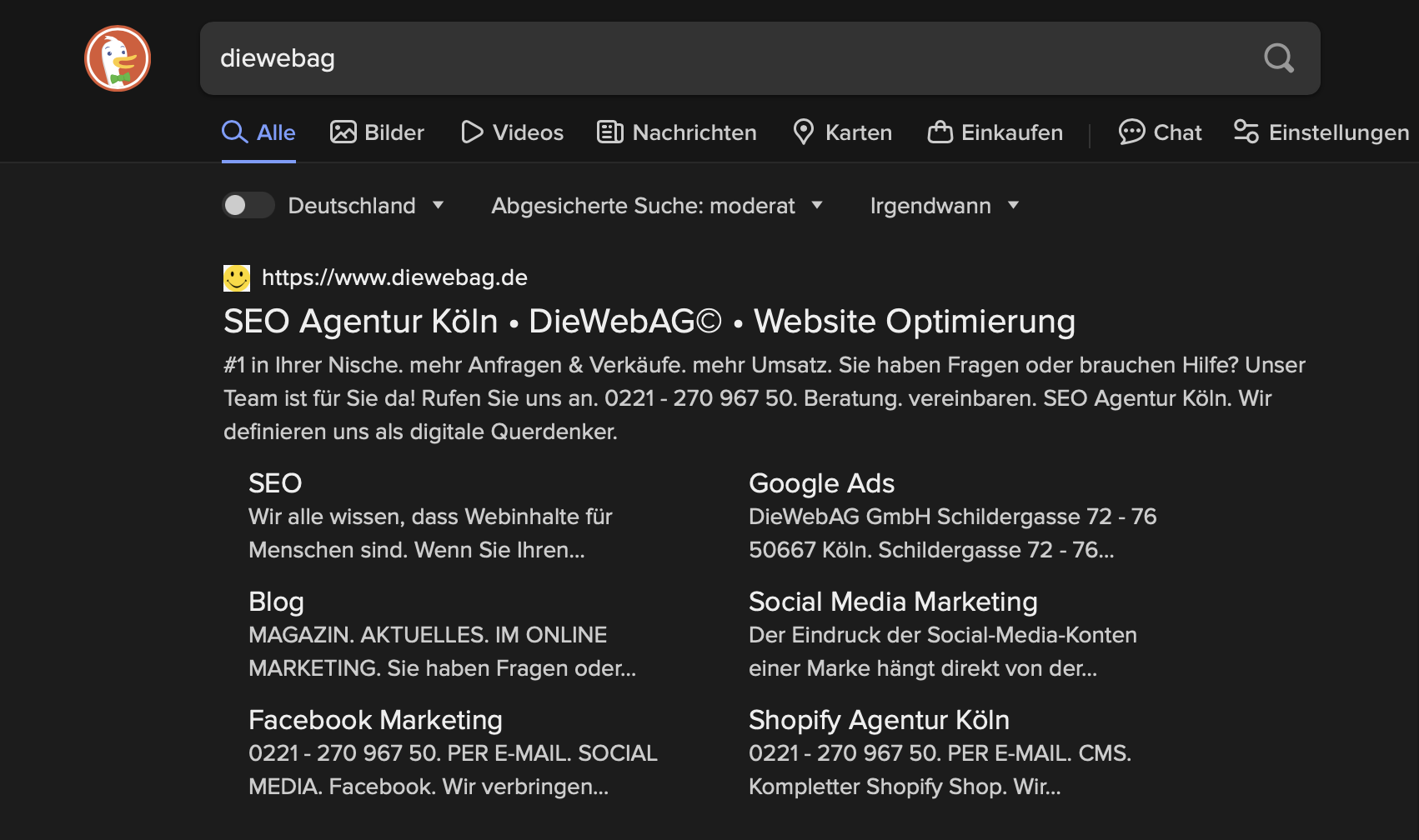The width and height of the screenshot is (1419, 840).
Task: Click the snippet text starting '#1 in Ihrer Nische'
Action: [765, 398]
